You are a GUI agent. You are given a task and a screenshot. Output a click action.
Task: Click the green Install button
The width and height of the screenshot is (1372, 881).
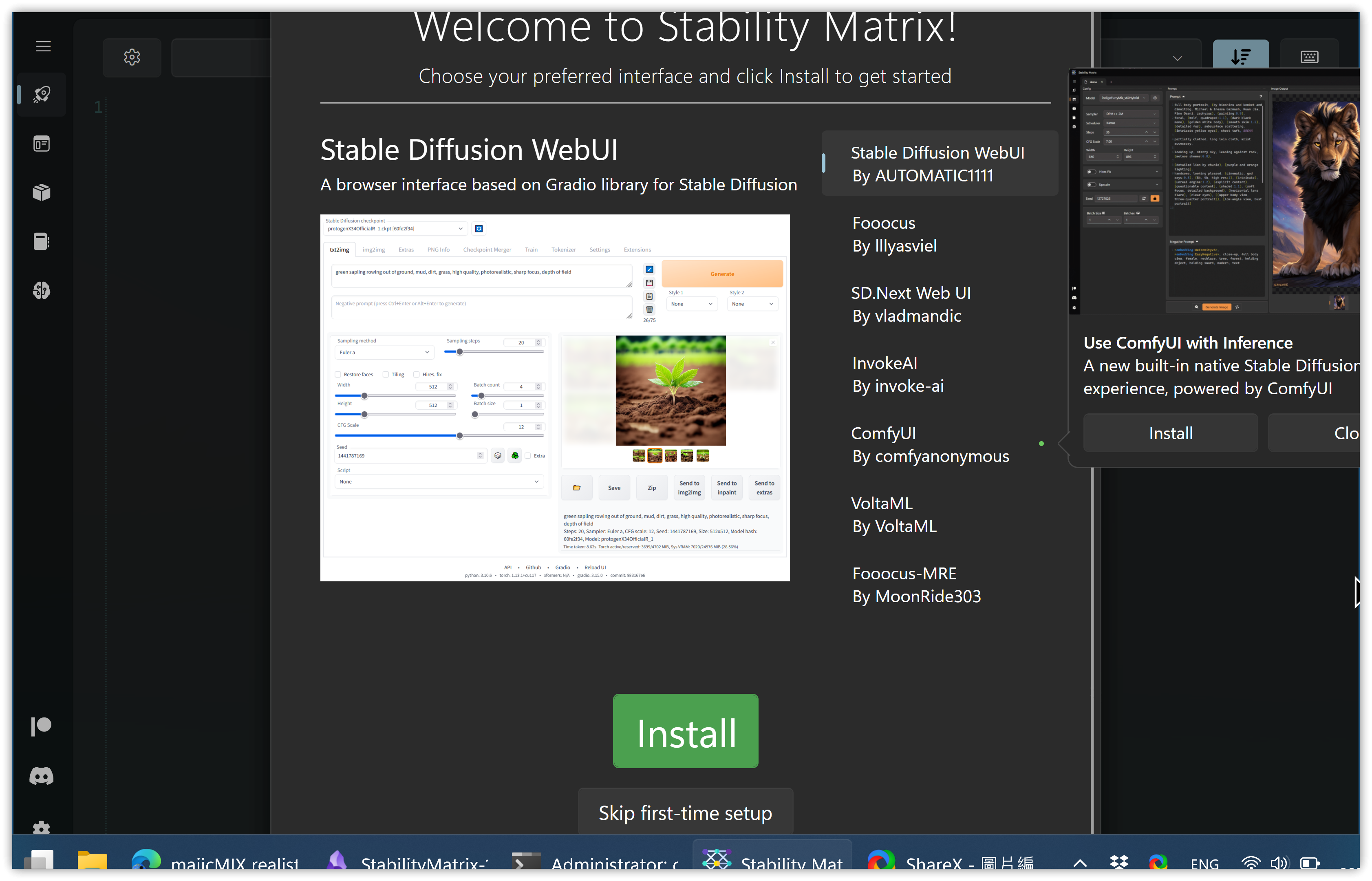tap(685, 731)
